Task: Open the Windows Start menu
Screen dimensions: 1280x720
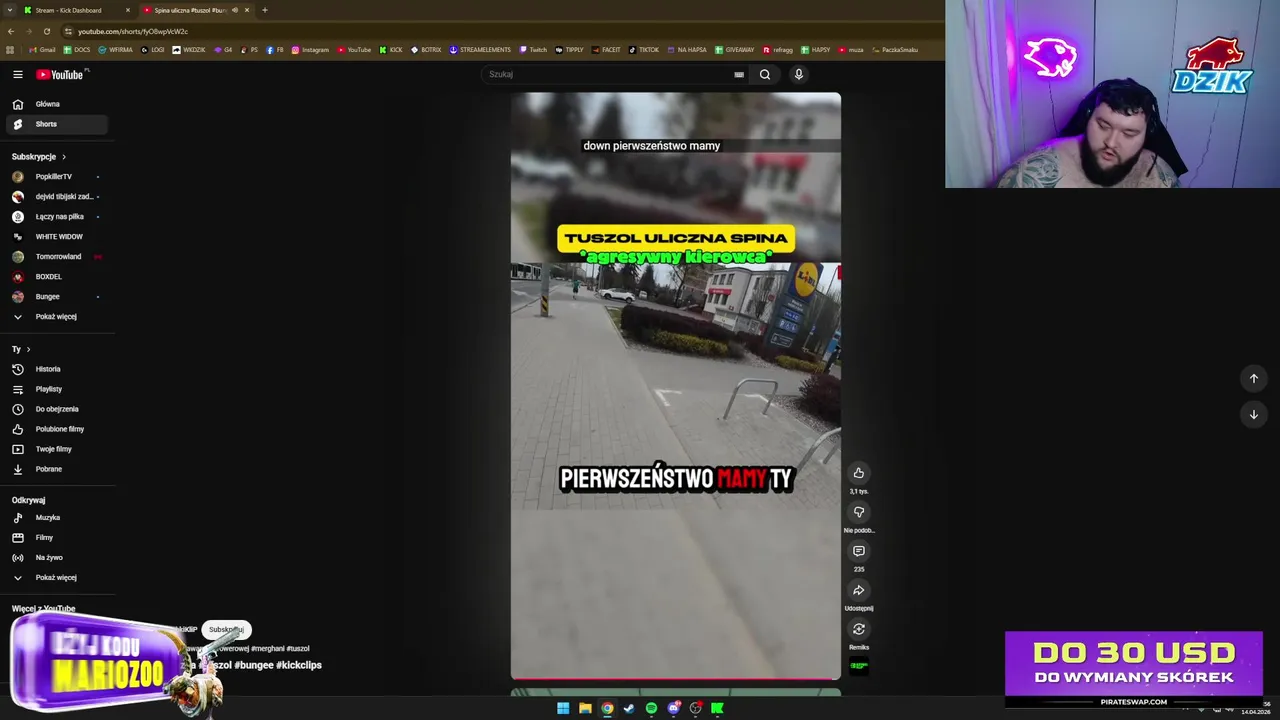Action: (563, 708)
